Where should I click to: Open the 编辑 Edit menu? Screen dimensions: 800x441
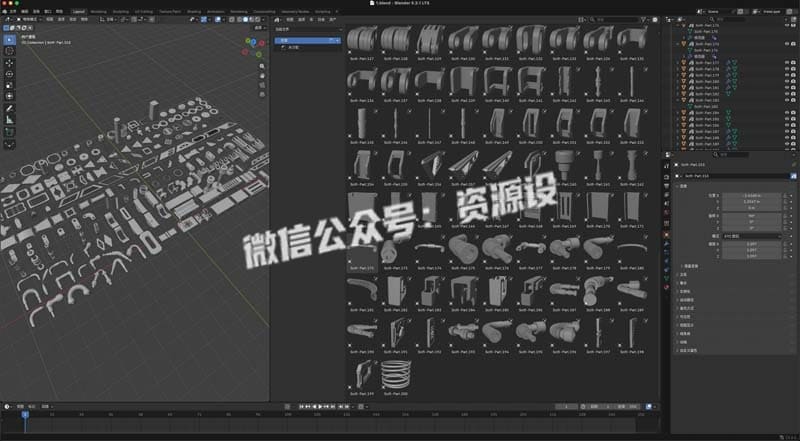click(24, 11)
